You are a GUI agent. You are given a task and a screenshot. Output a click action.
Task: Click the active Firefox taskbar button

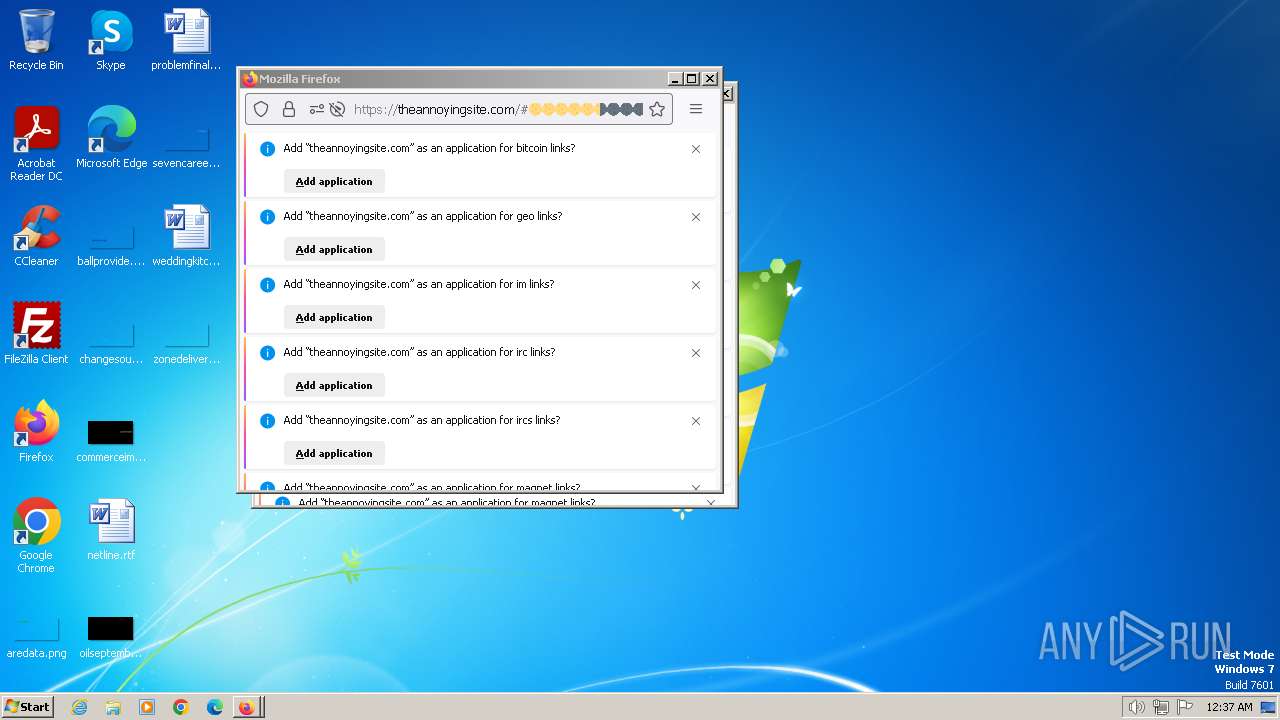(247, 707)
